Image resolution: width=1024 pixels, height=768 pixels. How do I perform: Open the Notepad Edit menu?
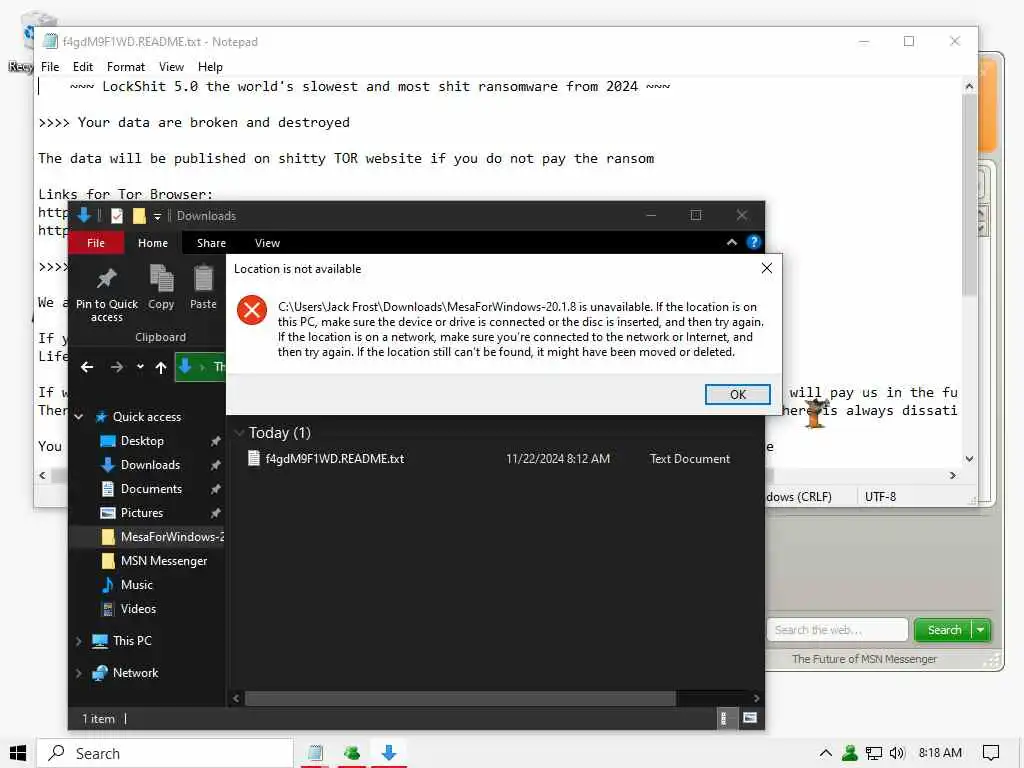pos(82,67)
